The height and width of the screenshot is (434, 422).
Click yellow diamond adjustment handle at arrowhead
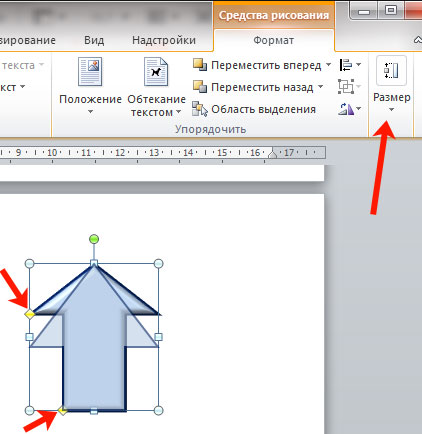(x=29, y=314)
